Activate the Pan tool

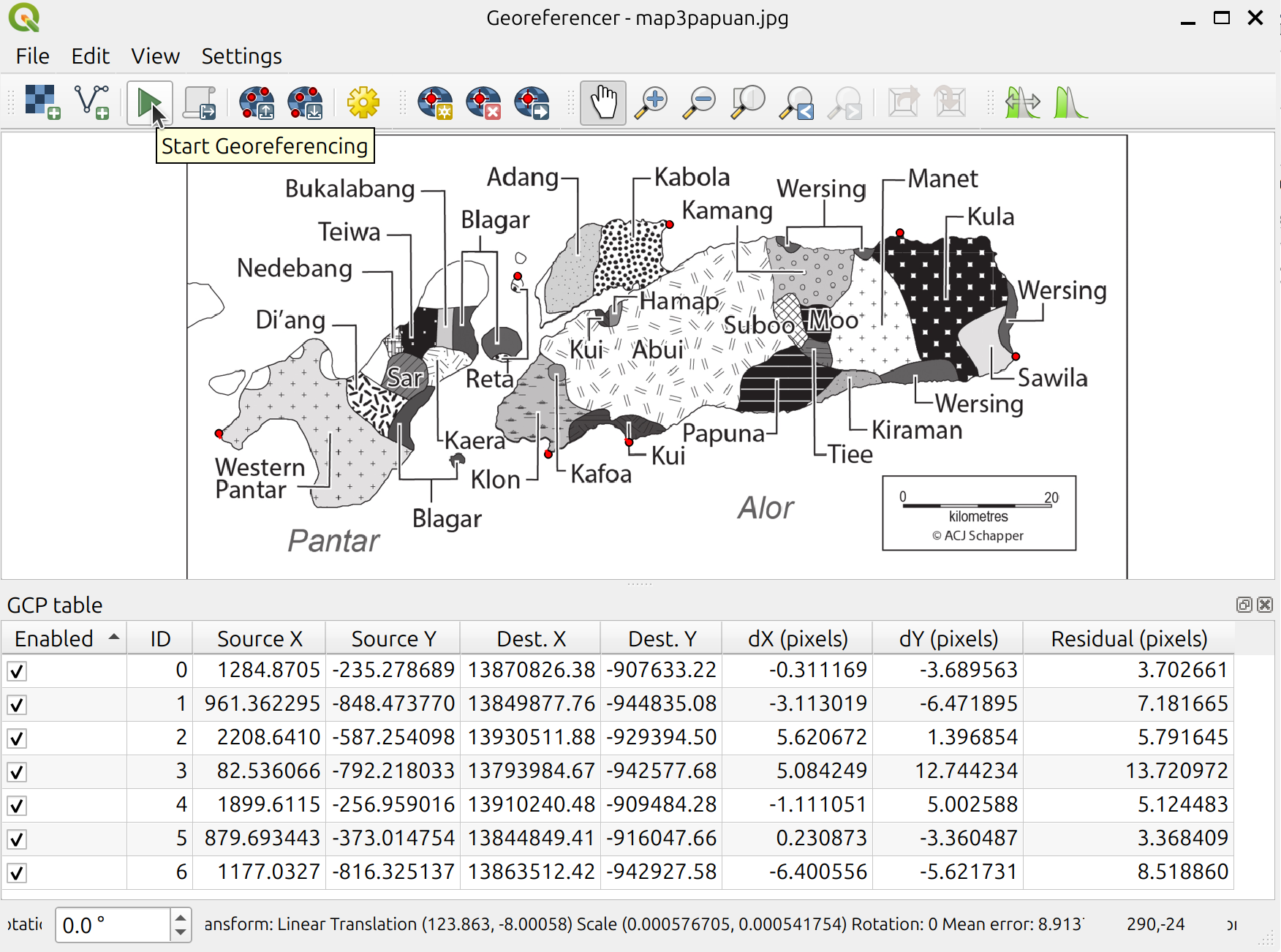tap(602, 102)
